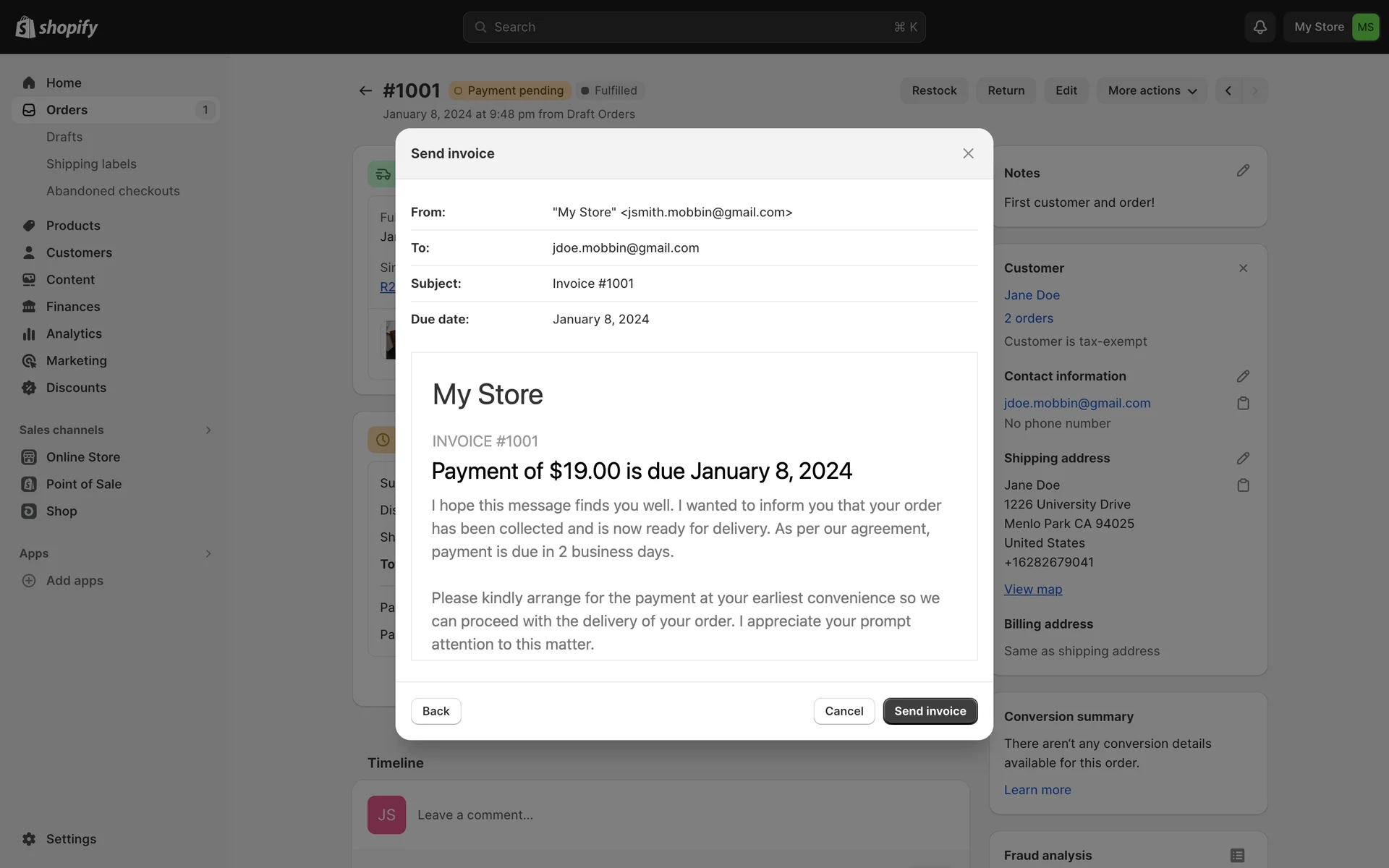Open Analytics in the sidebar
This screenshot has width=1389, height=868.
point(74,333)
